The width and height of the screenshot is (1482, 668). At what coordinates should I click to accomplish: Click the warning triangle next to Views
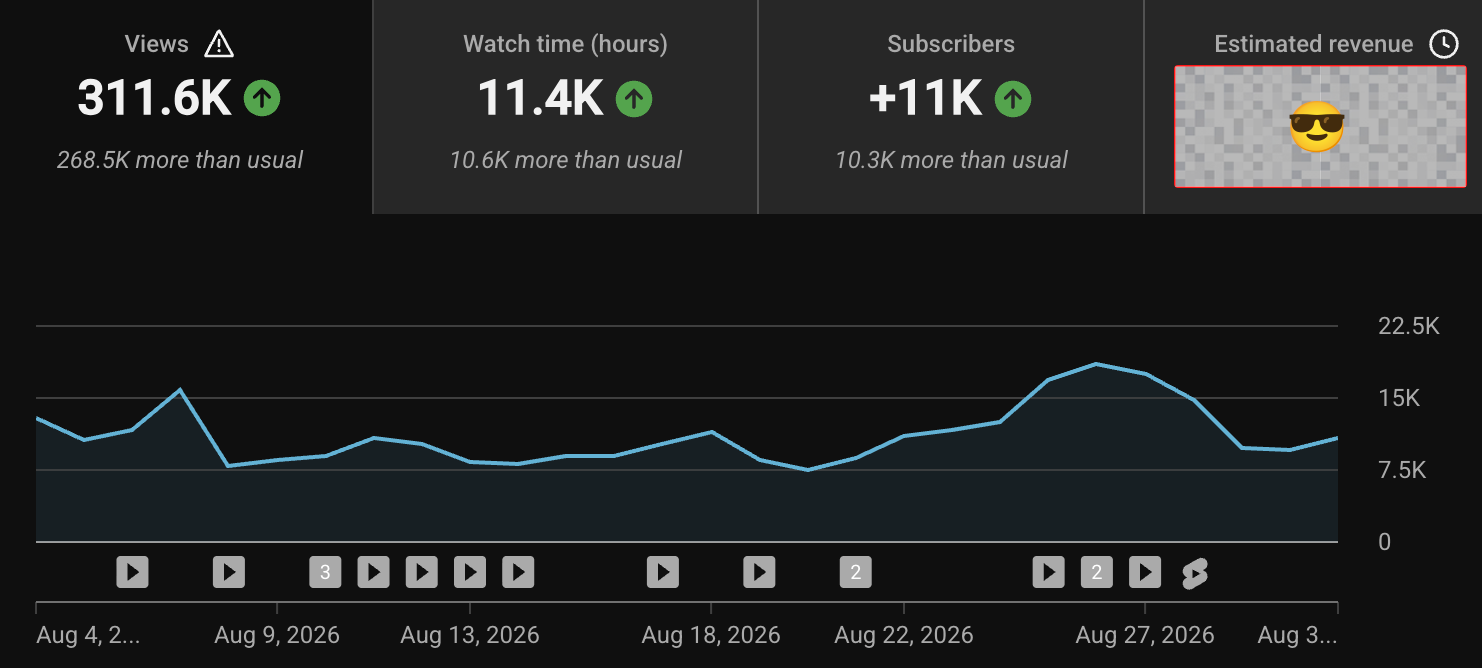click(218, 44)
